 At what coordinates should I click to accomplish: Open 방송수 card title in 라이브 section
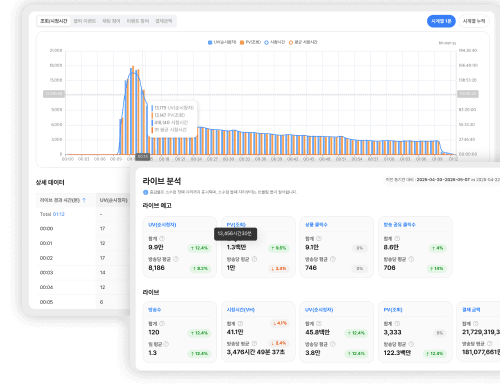click(154, 310)
